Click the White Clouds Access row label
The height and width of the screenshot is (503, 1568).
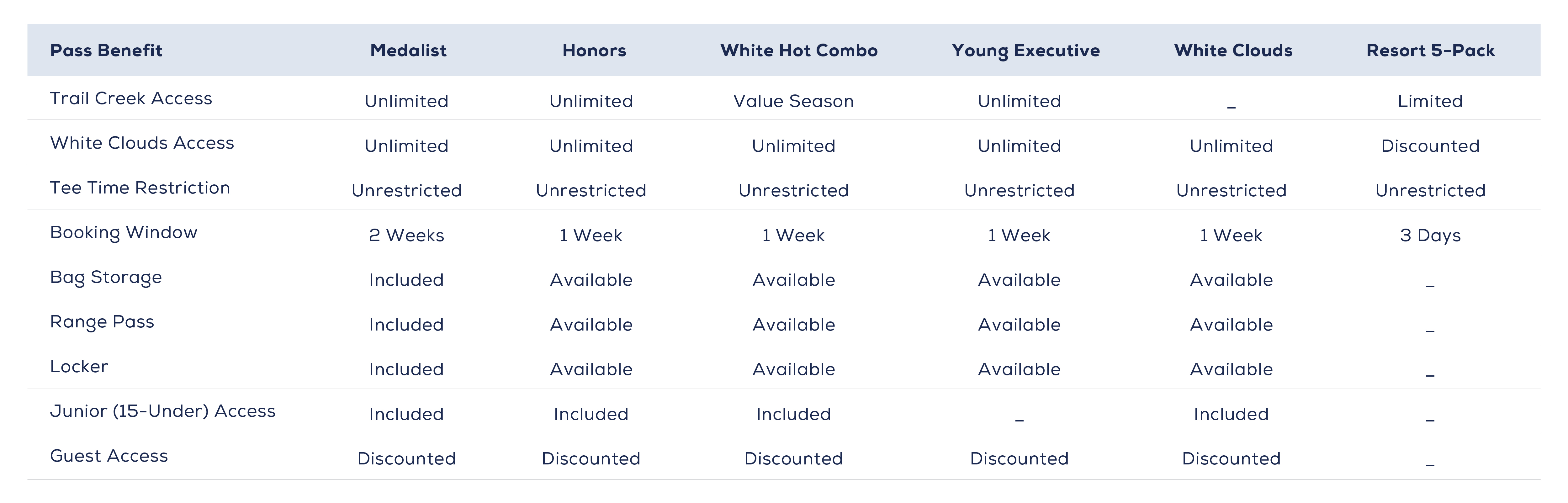[x=142, y=143]
